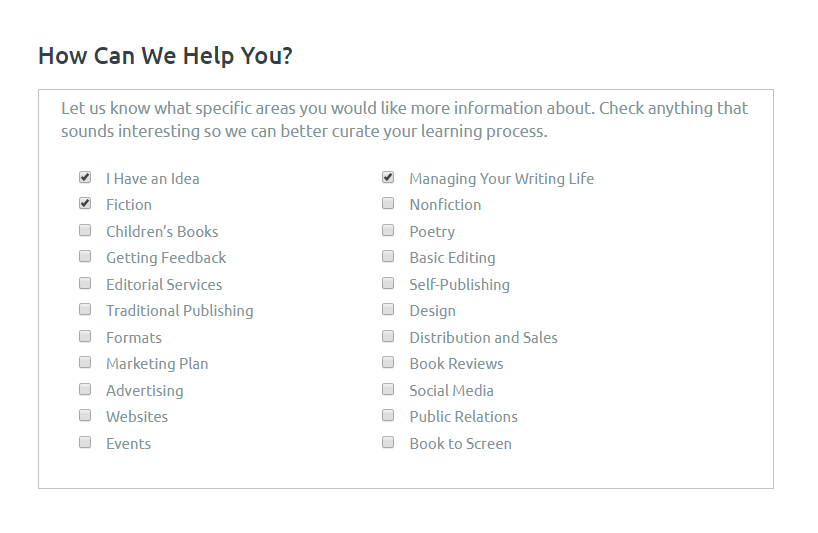Screen dimensions: 818x533
Task: Select the Design checkbox
Action: [x=388, y=310]
